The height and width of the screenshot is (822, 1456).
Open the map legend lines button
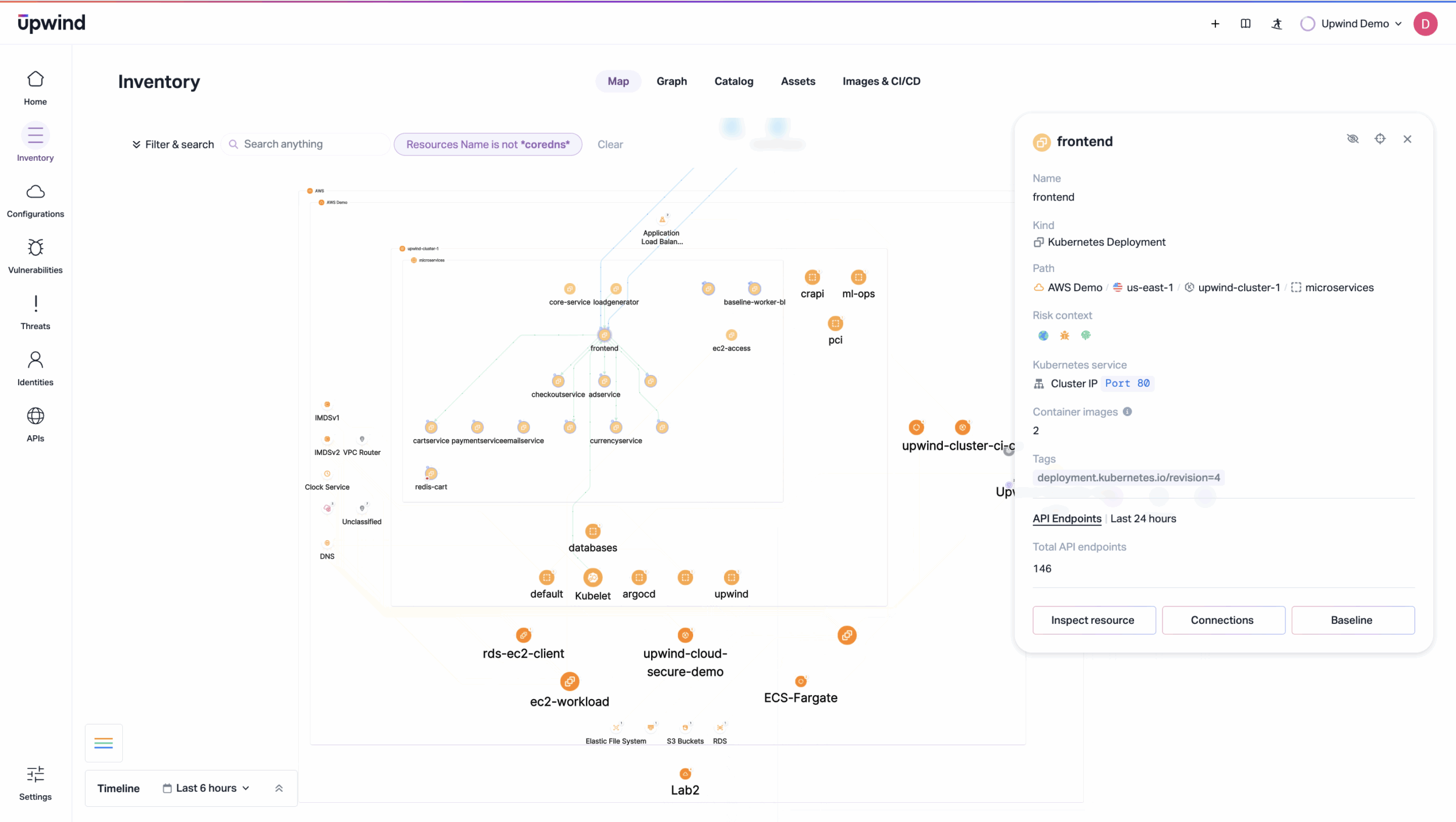[x=104, y=743]
